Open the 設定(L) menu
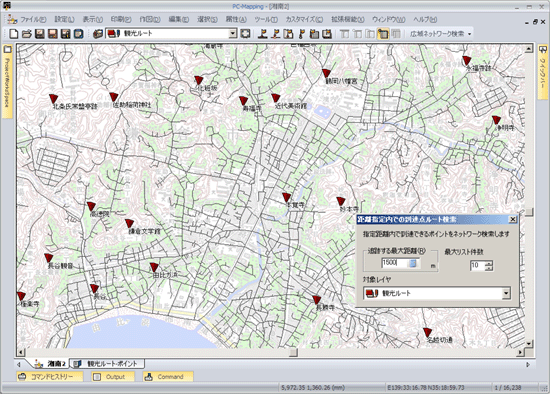 click(x=64, y=19)
